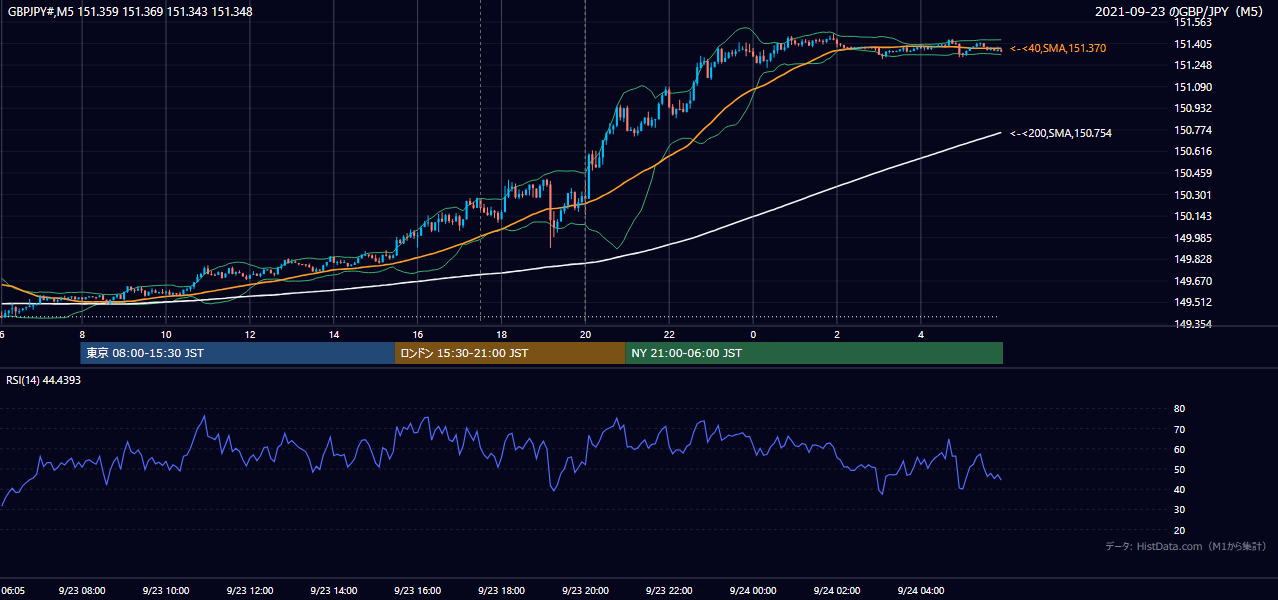
Task: Click hour label 4 under price chart
Action: tap(921, 334)
